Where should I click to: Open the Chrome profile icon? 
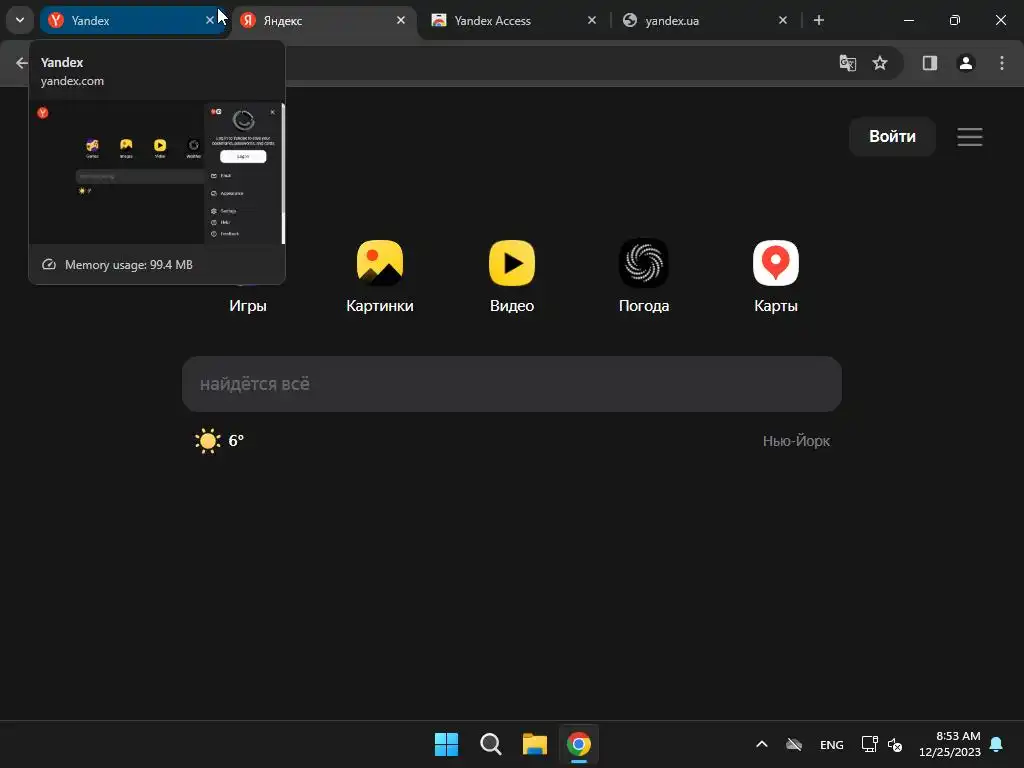coord(966,63)
